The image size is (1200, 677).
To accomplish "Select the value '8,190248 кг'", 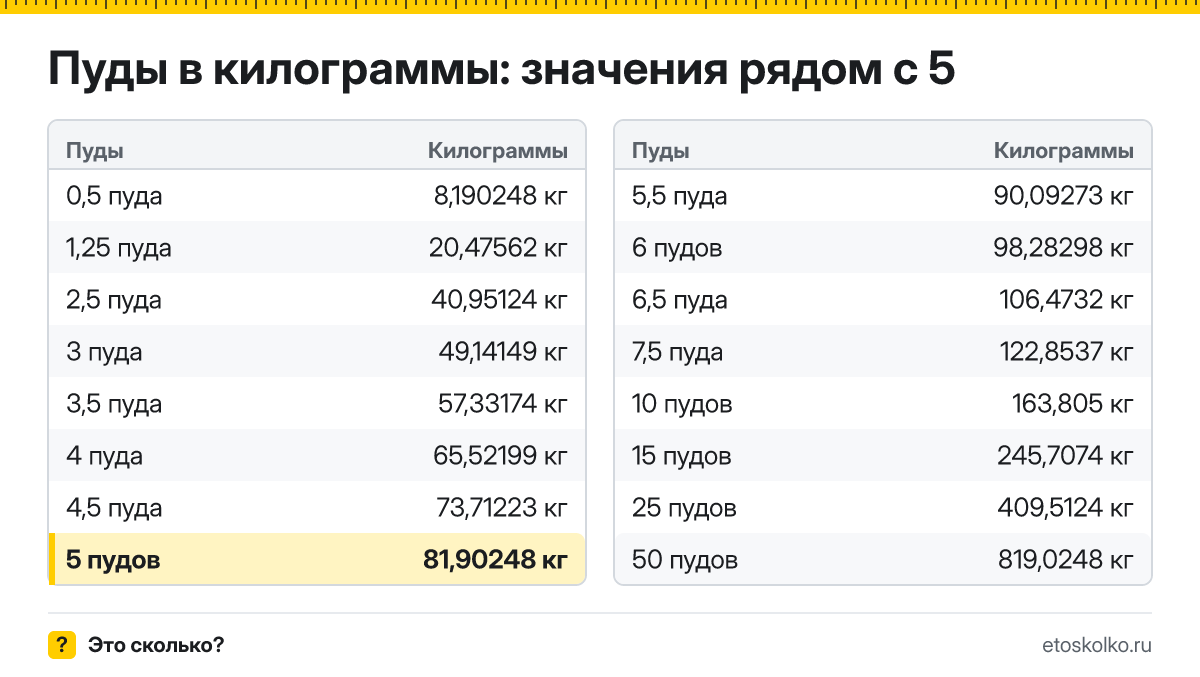I will (x=501, y=196).
